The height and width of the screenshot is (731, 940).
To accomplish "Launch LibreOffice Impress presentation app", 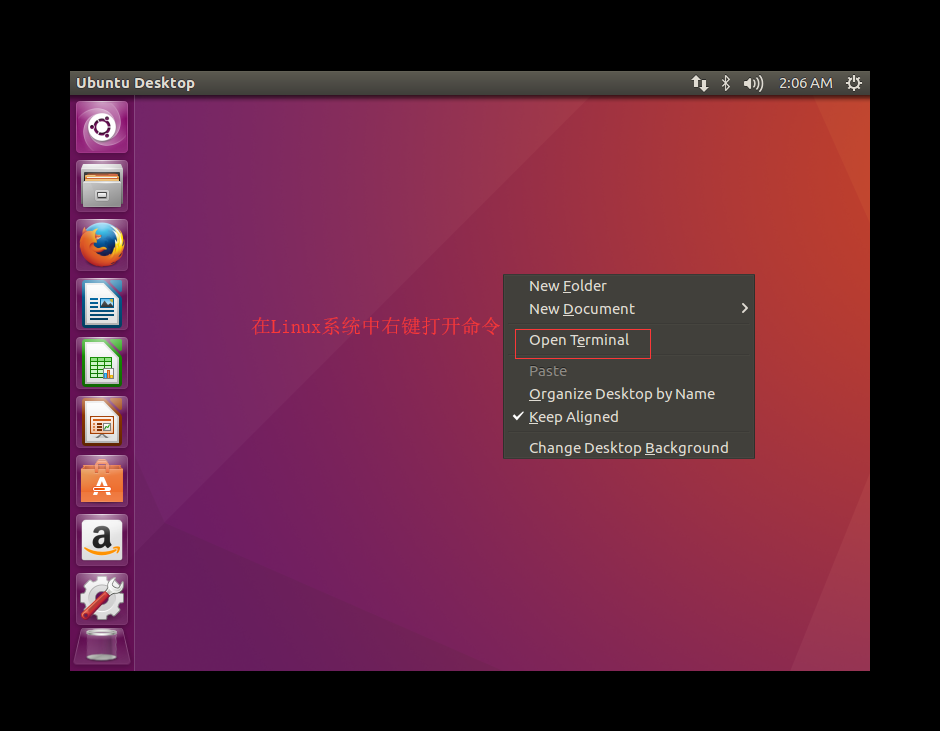I will click(102, 422).
